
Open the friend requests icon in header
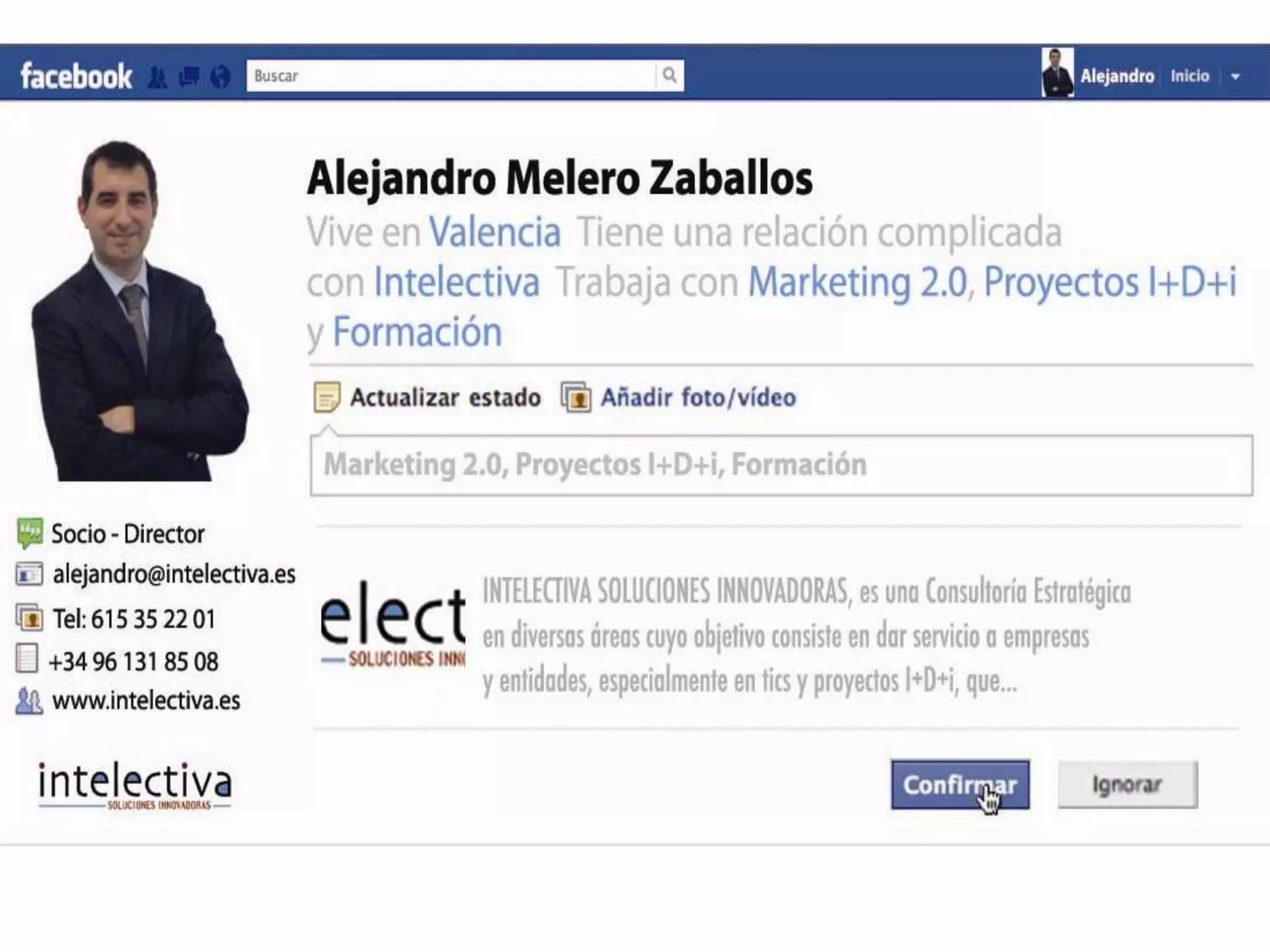coord(158,77)
